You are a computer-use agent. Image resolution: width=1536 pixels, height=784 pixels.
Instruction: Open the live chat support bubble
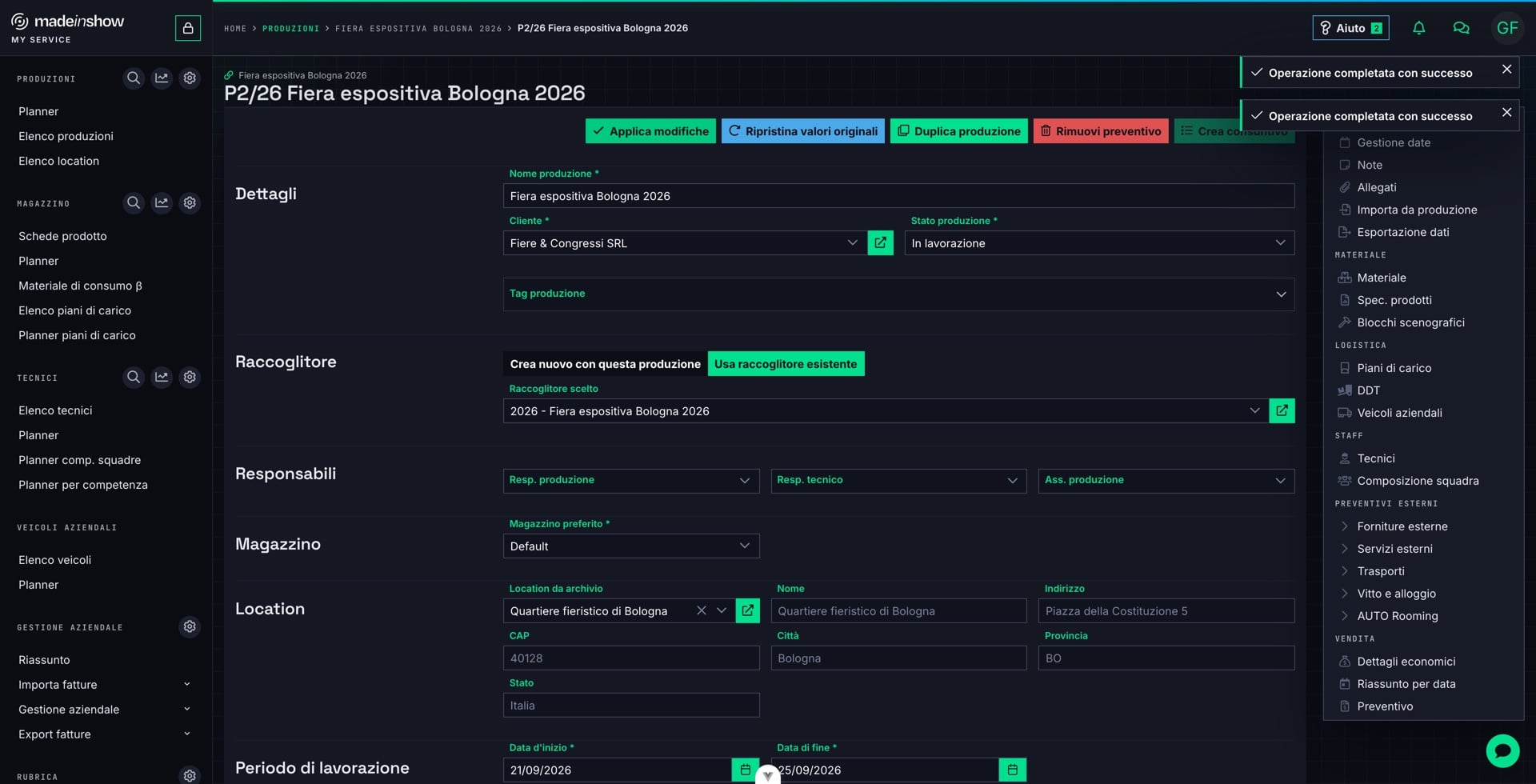[1502, 750]
